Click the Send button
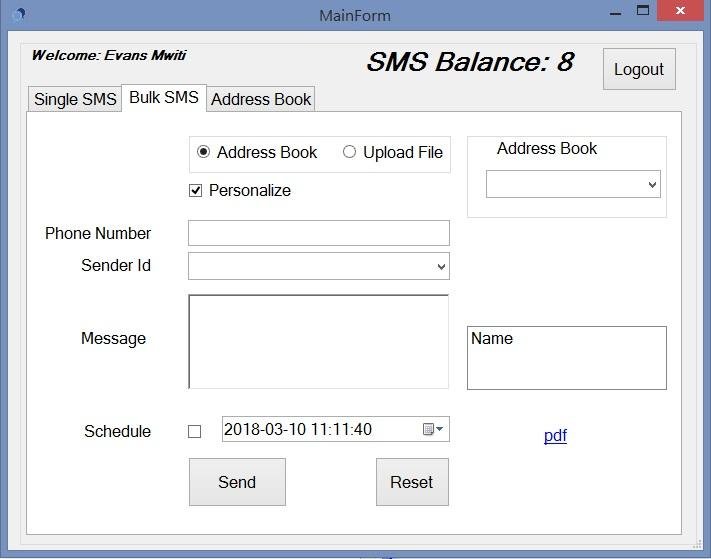Image resolution: width=711 pixels, height=559 pixels. (237, 481)
